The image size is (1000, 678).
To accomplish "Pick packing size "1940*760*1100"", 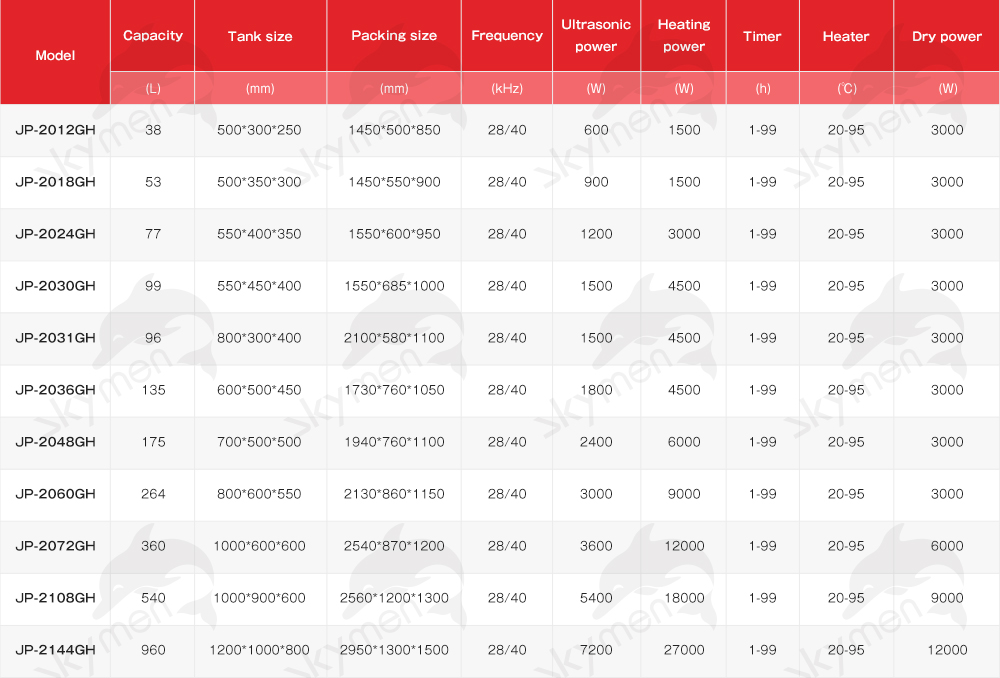I will pos(394,442).
